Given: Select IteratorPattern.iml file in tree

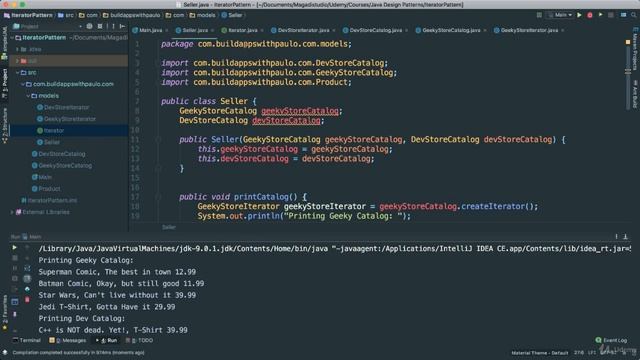Looking at the screenshot, I should (x=49, y=200).
